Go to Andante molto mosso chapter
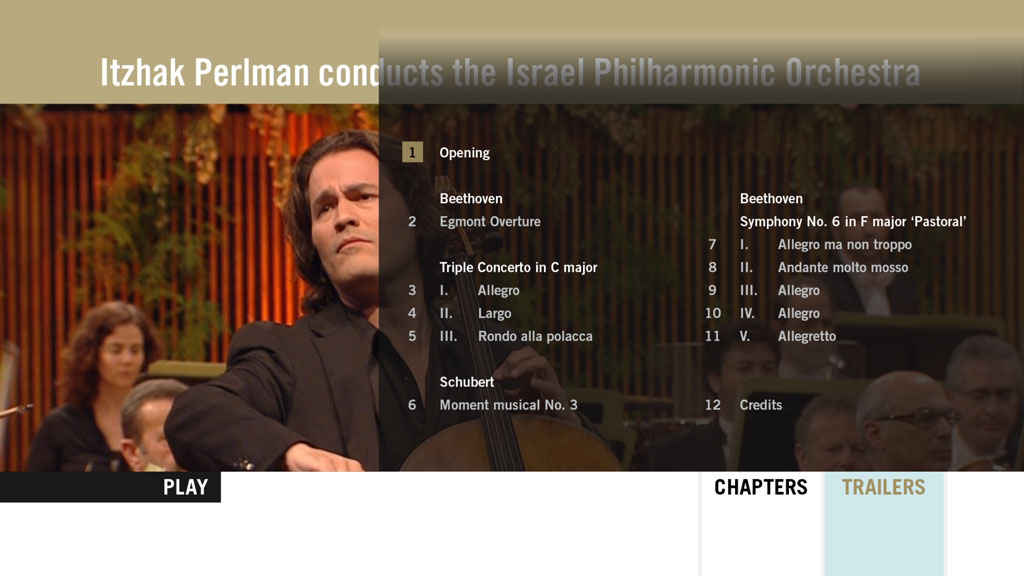This screenshot has height=576, width=1024. (843, 268)
